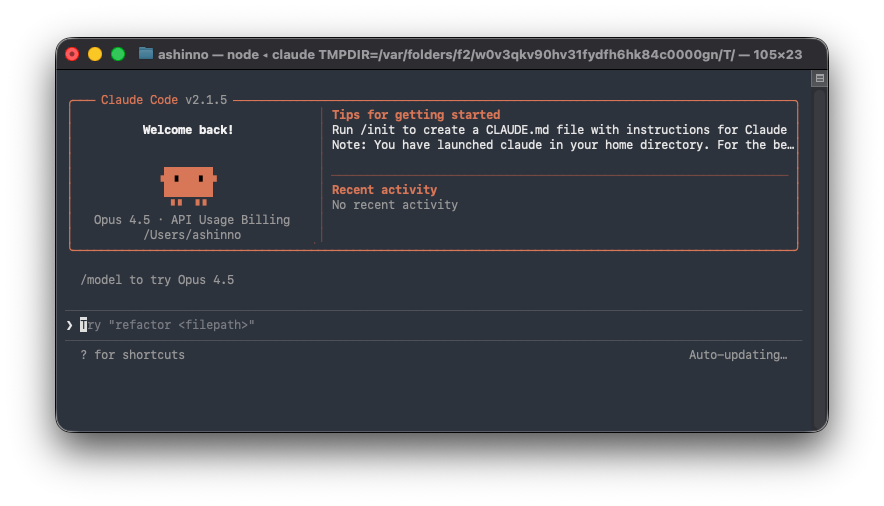
Task: Minimize the terminal using yellow button
Action: pos(95,54)
